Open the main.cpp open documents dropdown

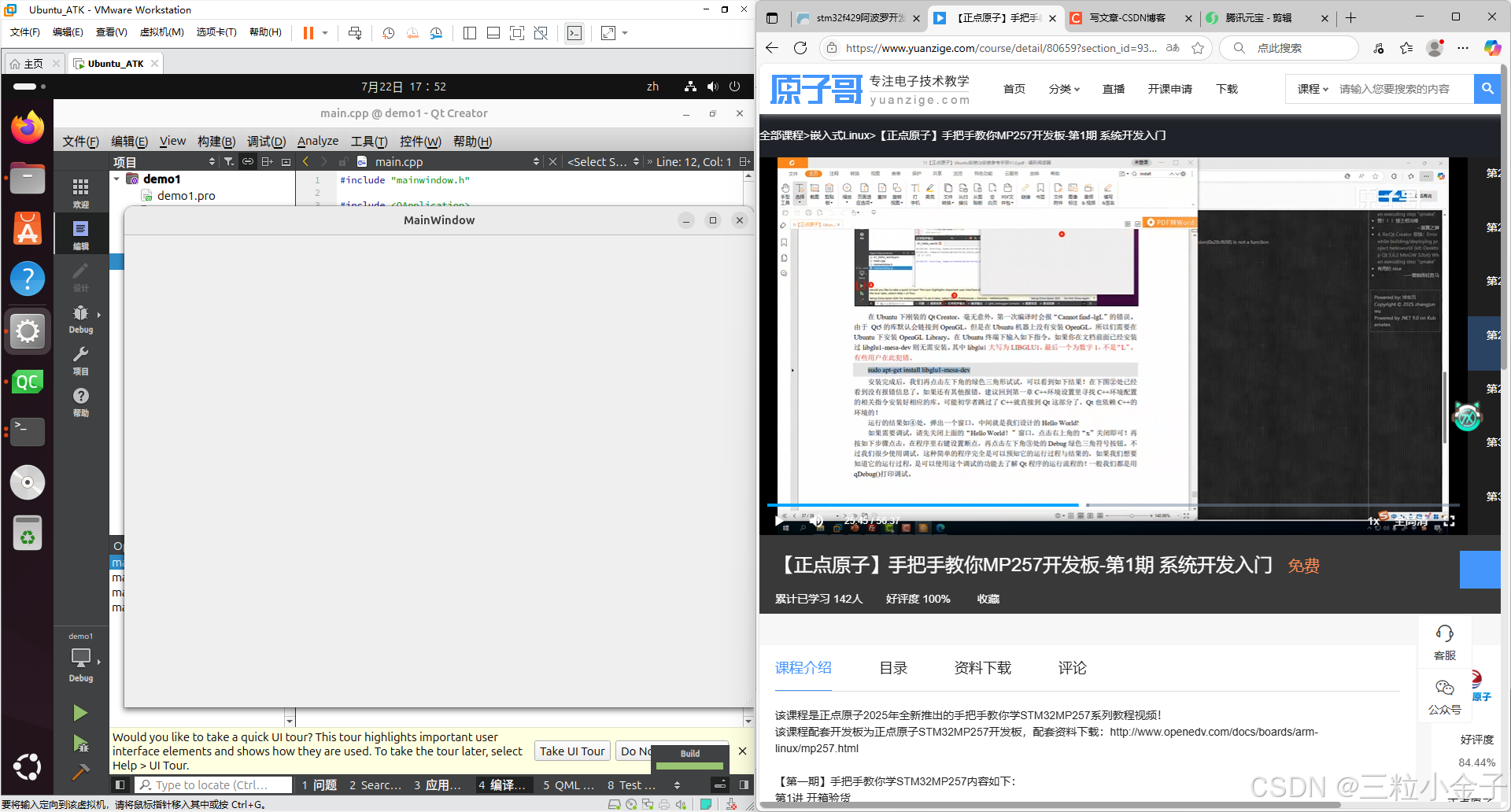[x=449, y=161]
